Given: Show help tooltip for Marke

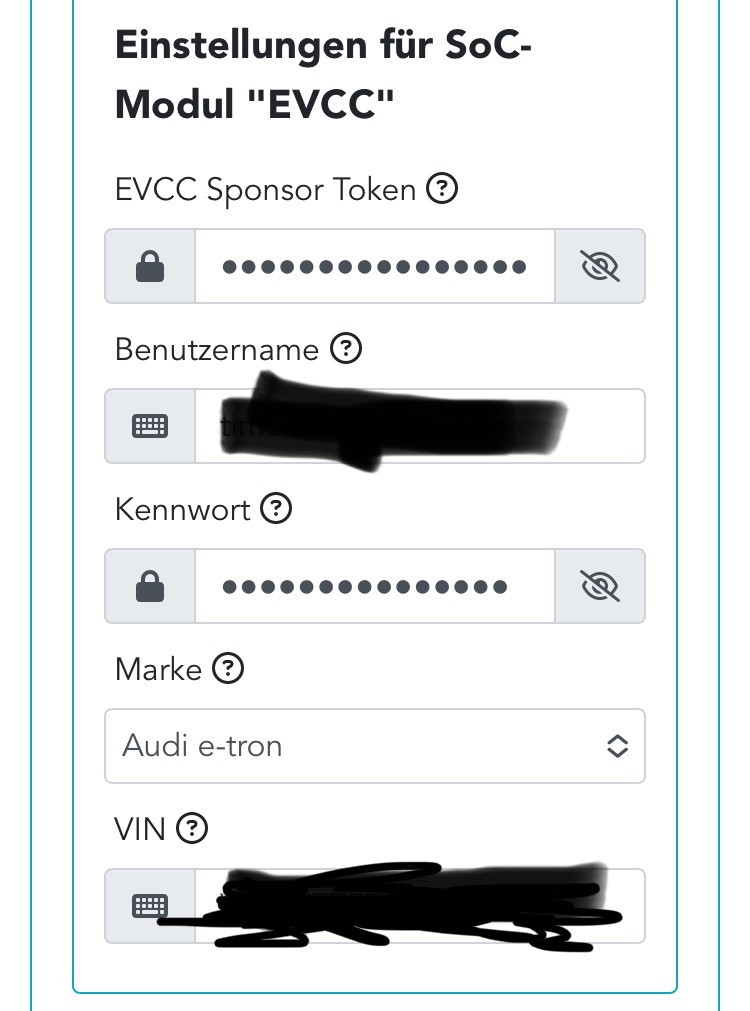Looking at the screenshot, I should pyautogui.click(x=229, y=668).
